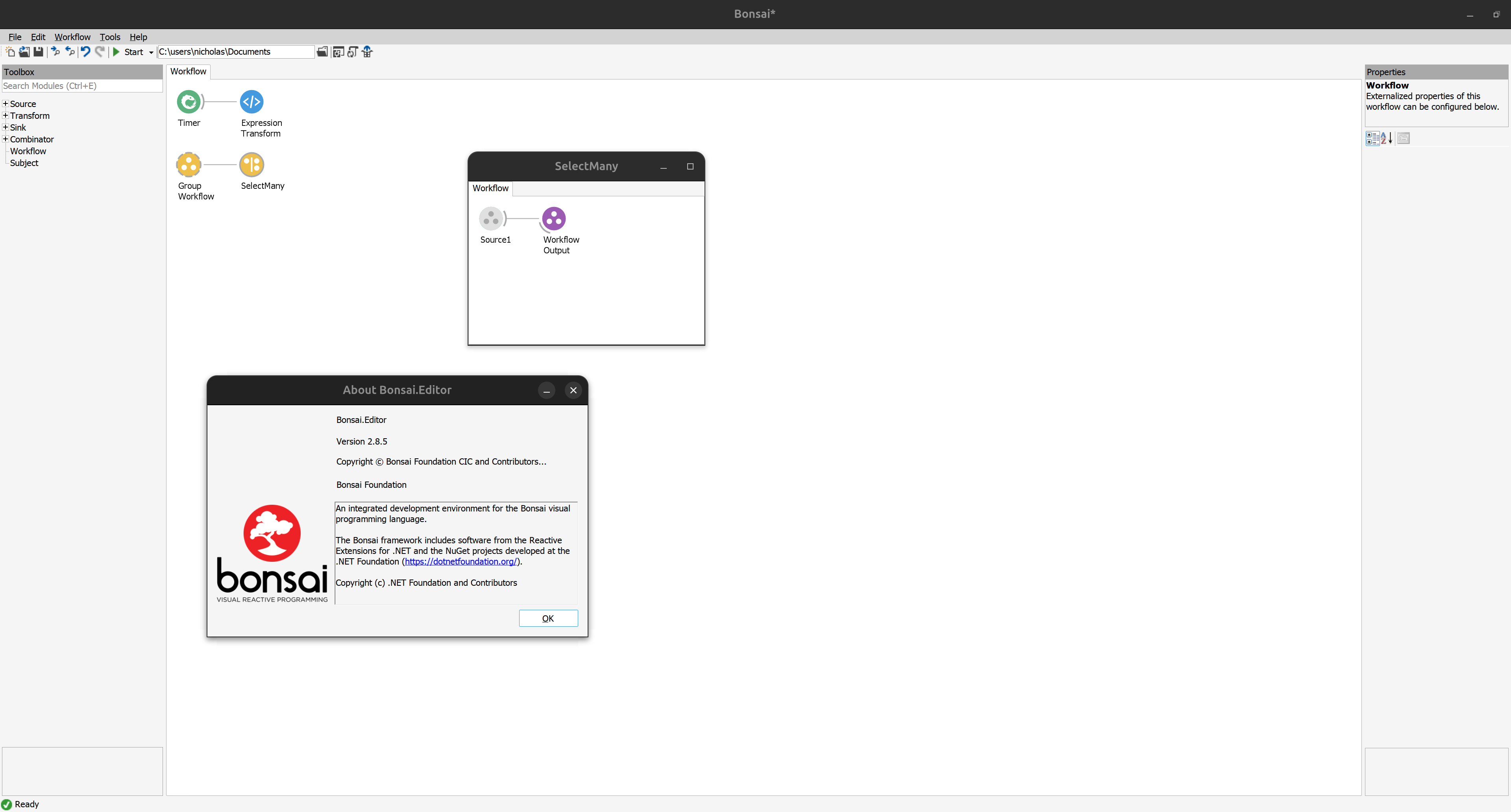
Task: Open the Workflow menu
Action: click(x=73, y=37)
